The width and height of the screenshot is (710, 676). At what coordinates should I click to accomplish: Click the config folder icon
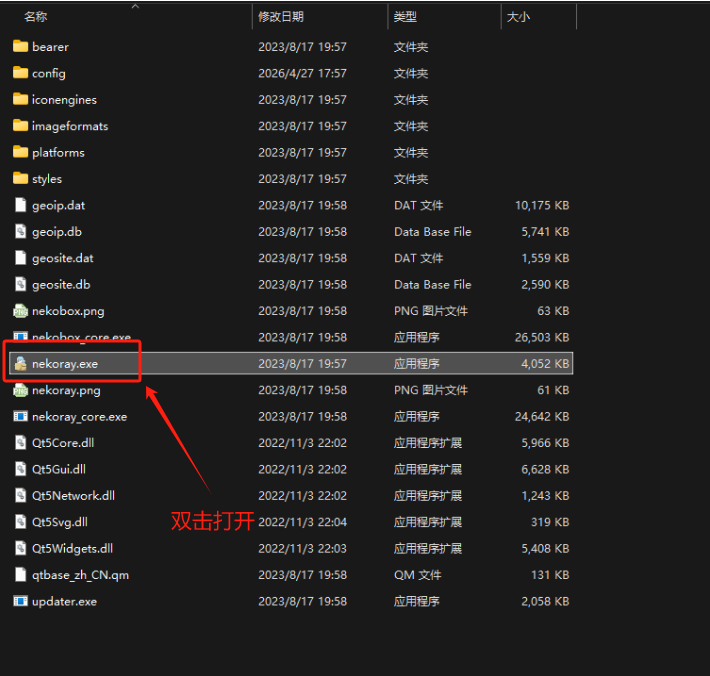tap(20, 73)
